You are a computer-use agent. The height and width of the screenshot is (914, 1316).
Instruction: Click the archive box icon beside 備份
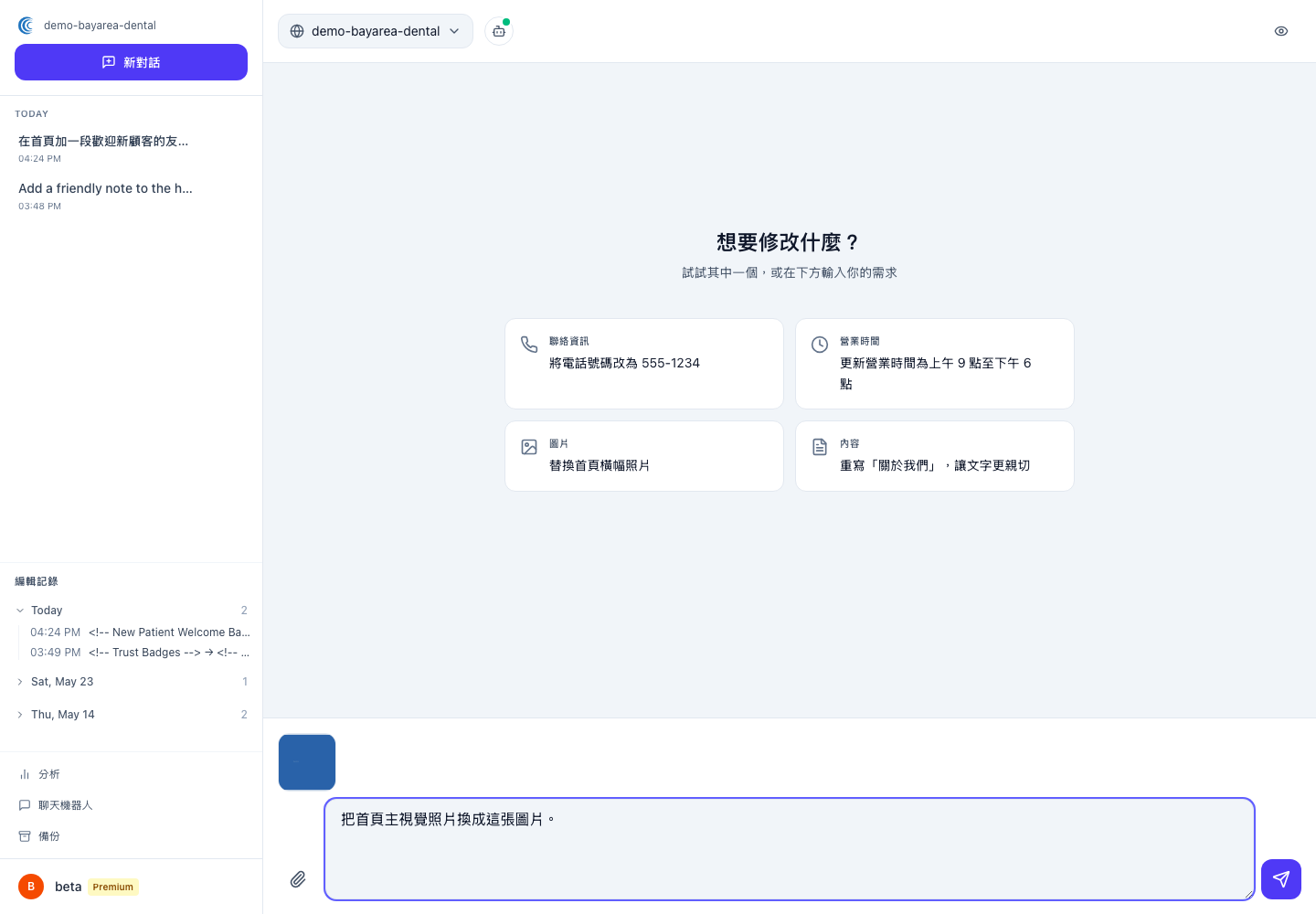[25, 836]
